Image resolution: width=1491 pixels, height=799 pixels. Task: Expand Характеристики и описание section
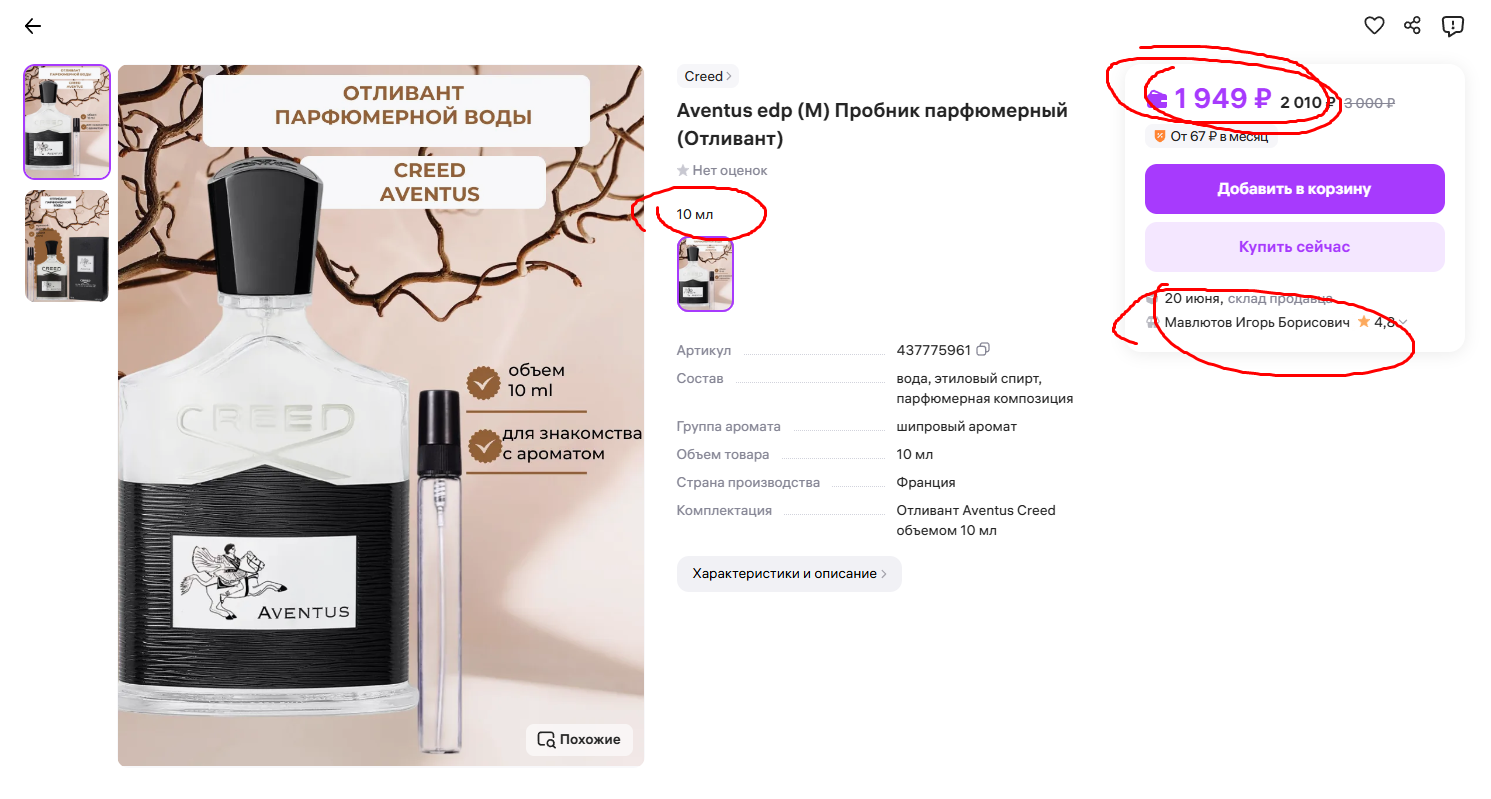[789, 574]
